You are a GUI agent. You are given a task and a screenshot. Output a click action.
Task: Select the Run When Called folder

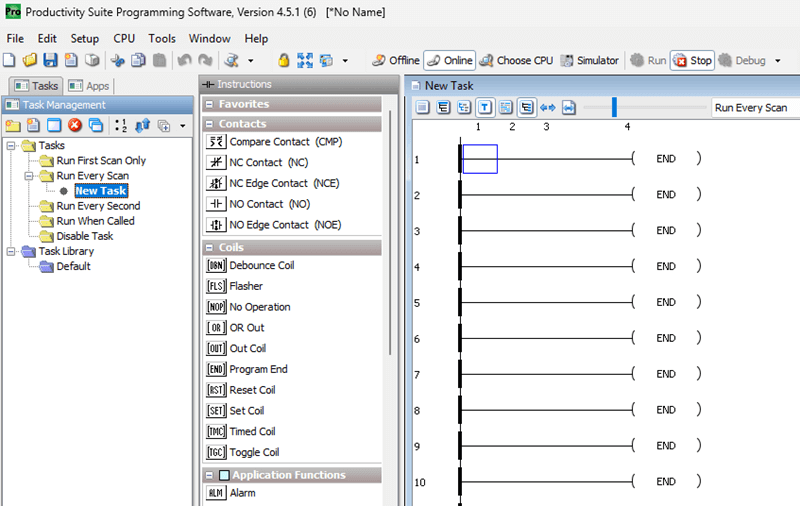[x=95, y=221]
